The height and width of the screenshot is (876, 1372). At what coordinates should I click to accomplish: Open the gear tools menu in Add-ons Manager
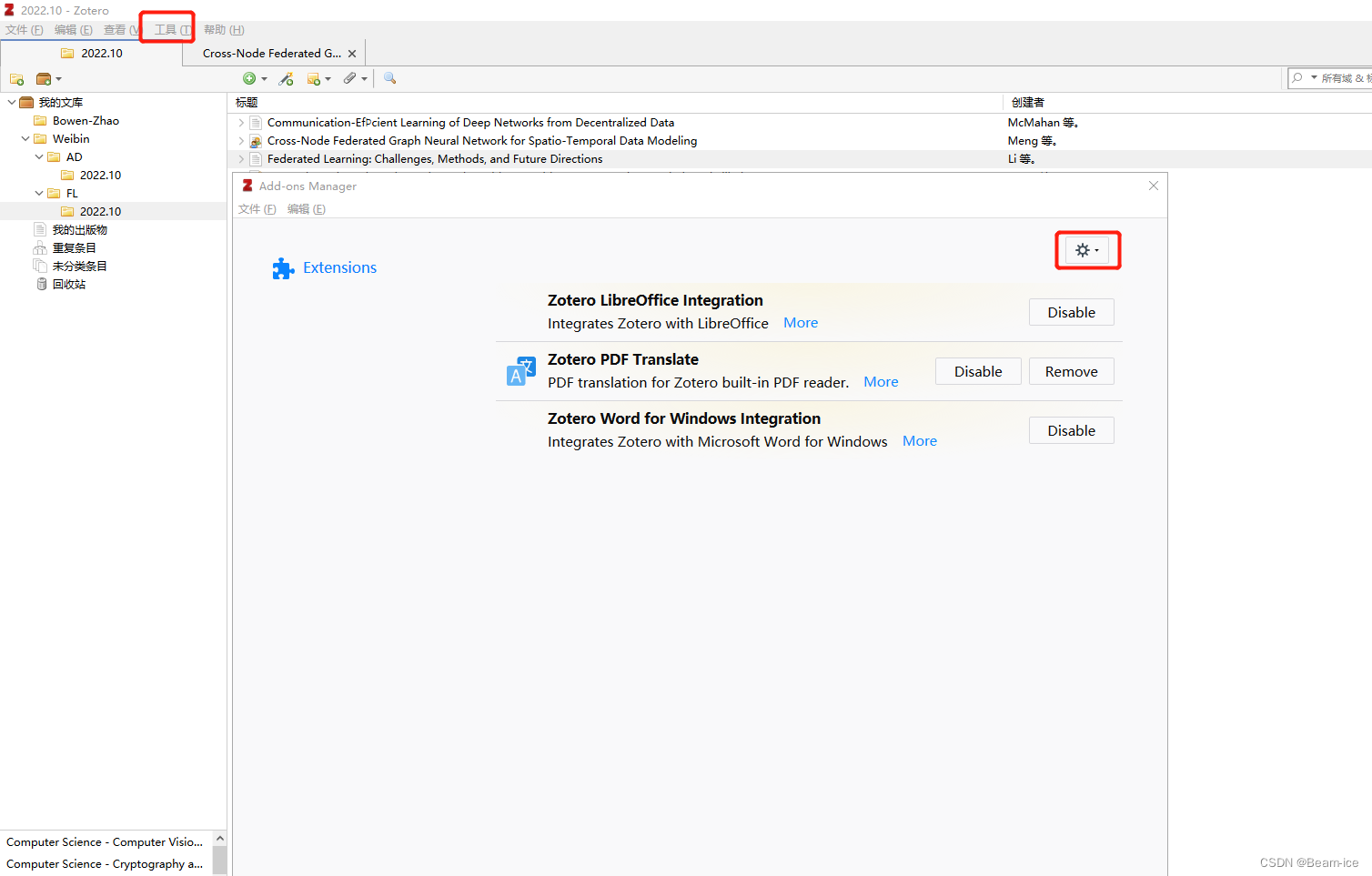[1087, 250]
